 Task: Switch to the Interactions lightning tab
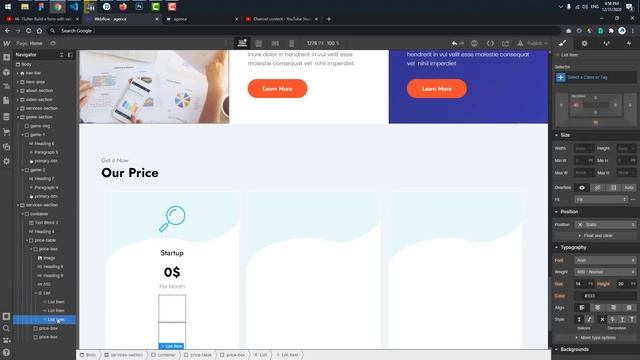click(x=629, y=43)
